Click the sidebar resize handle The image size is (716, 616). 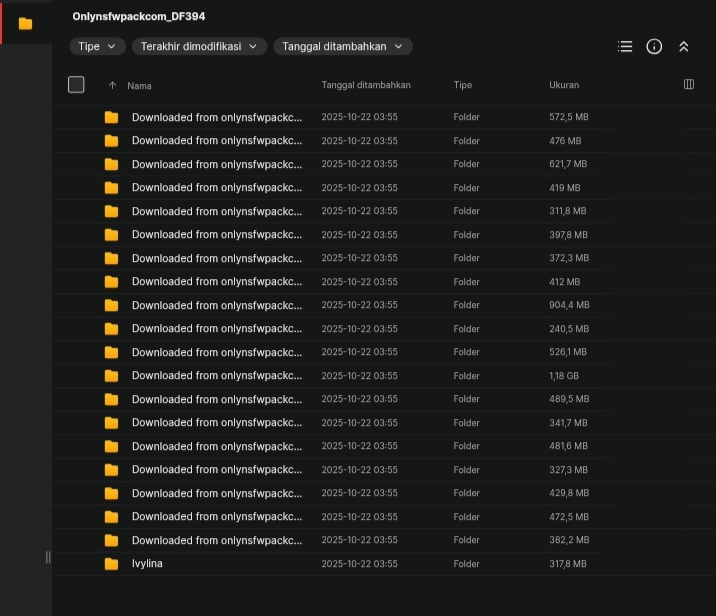click(48, 557)
